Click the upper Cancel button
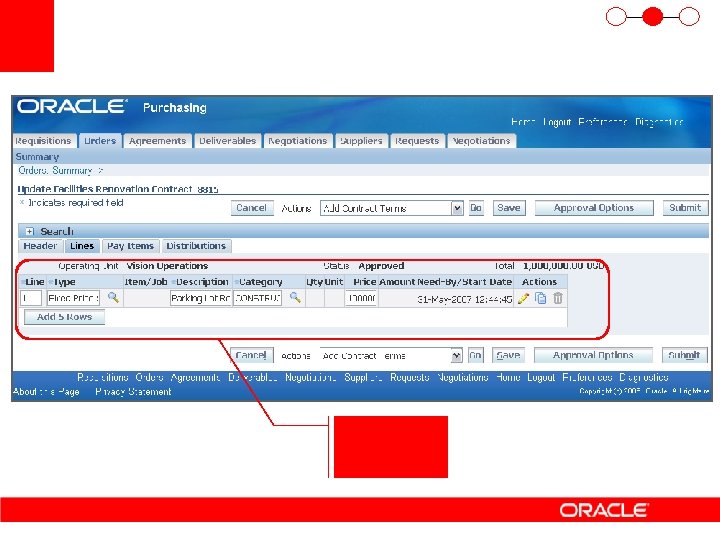The width and height of the screenshot is (720, 540). 252,208
